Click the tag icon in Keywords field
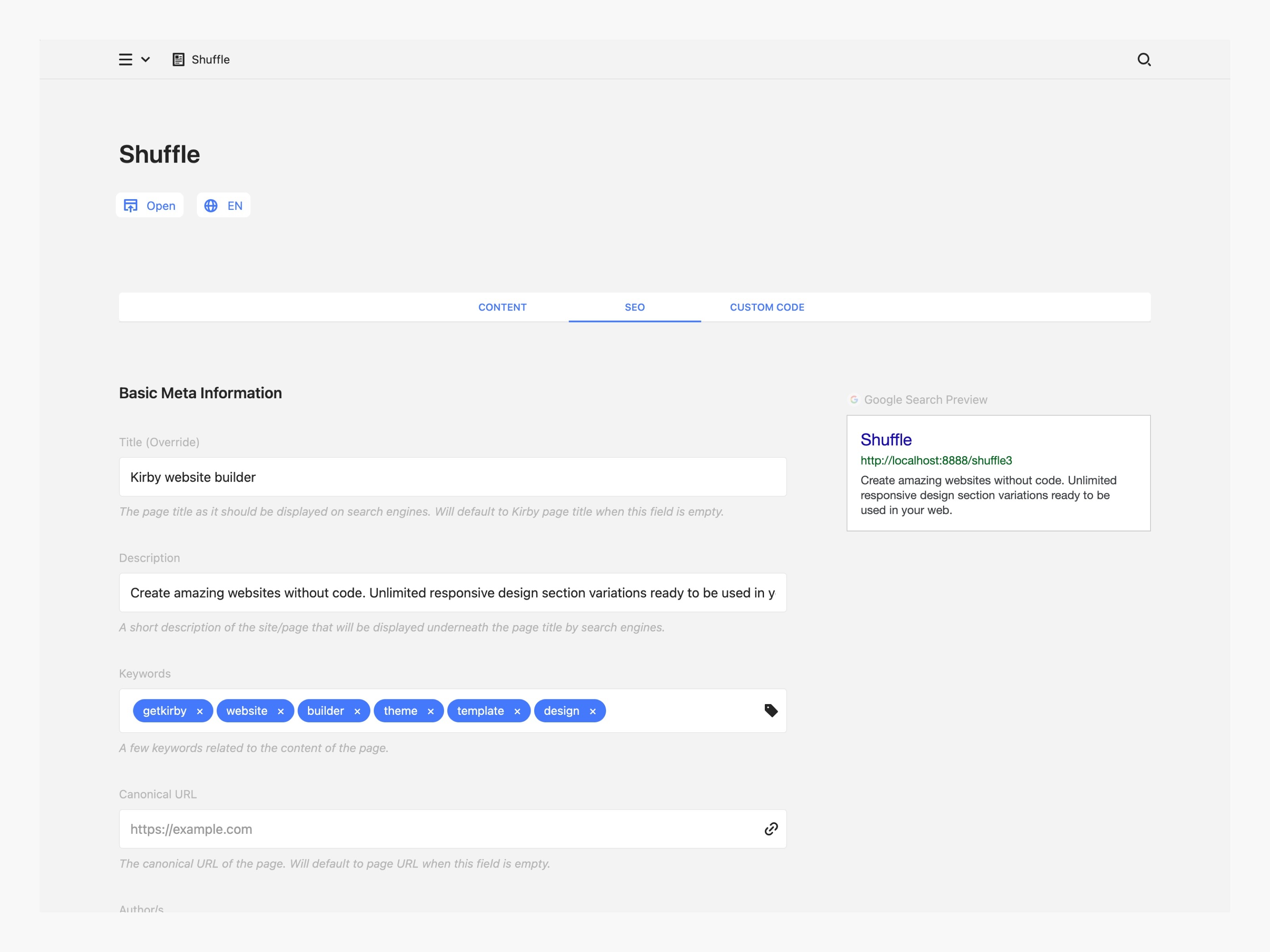 click(771, 710)
